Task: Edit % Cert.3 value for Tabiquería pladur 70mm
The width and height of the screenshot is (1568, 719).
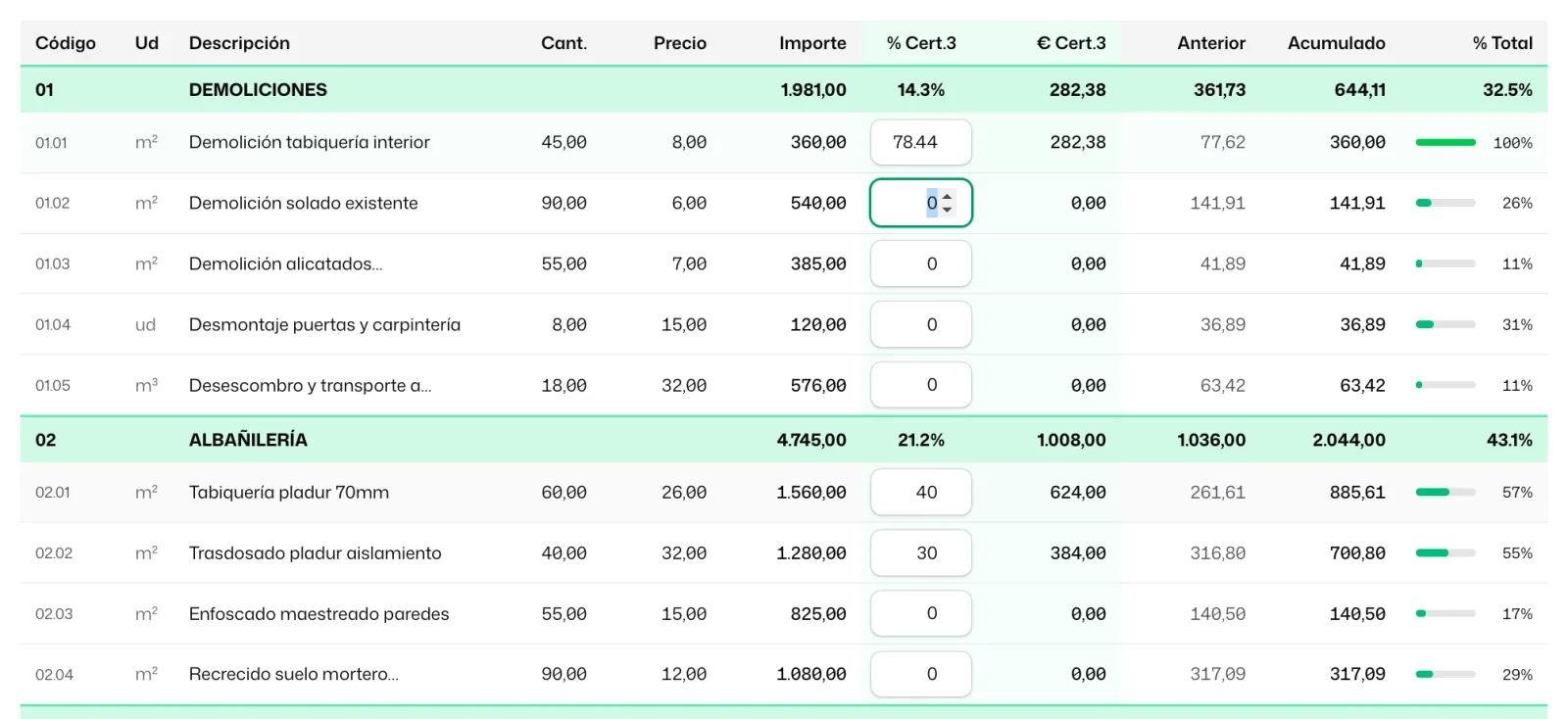Action: tap(921, 492)
